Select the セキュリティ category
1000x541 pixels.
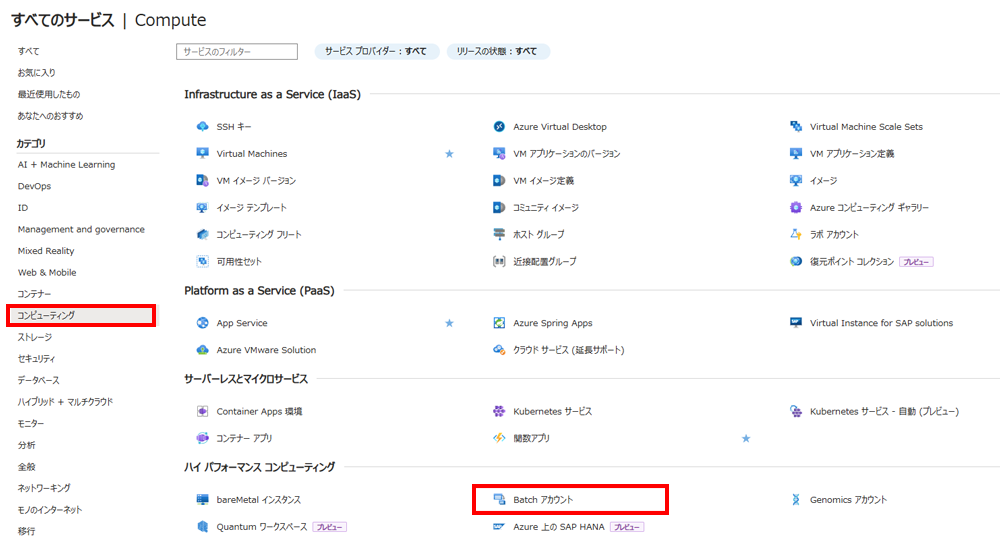click(x=36, y=359)
